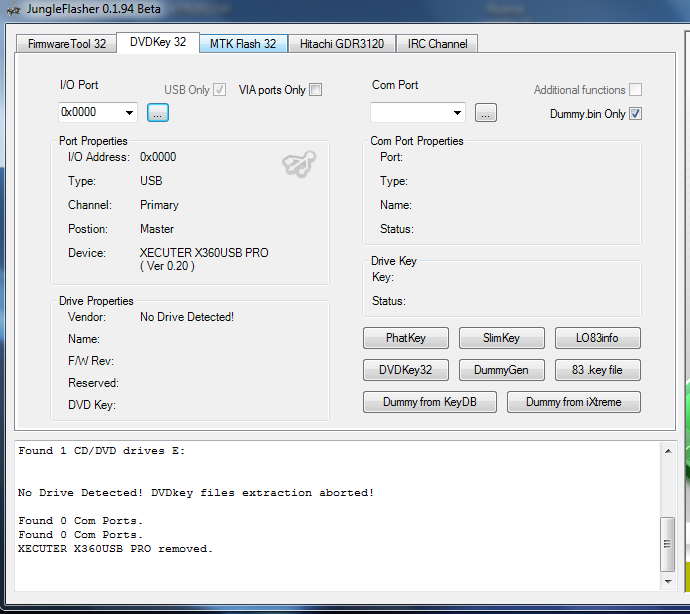690x614 pixels.
Task: Run the DVDKey32 button
Action: (x=406, y=370)
